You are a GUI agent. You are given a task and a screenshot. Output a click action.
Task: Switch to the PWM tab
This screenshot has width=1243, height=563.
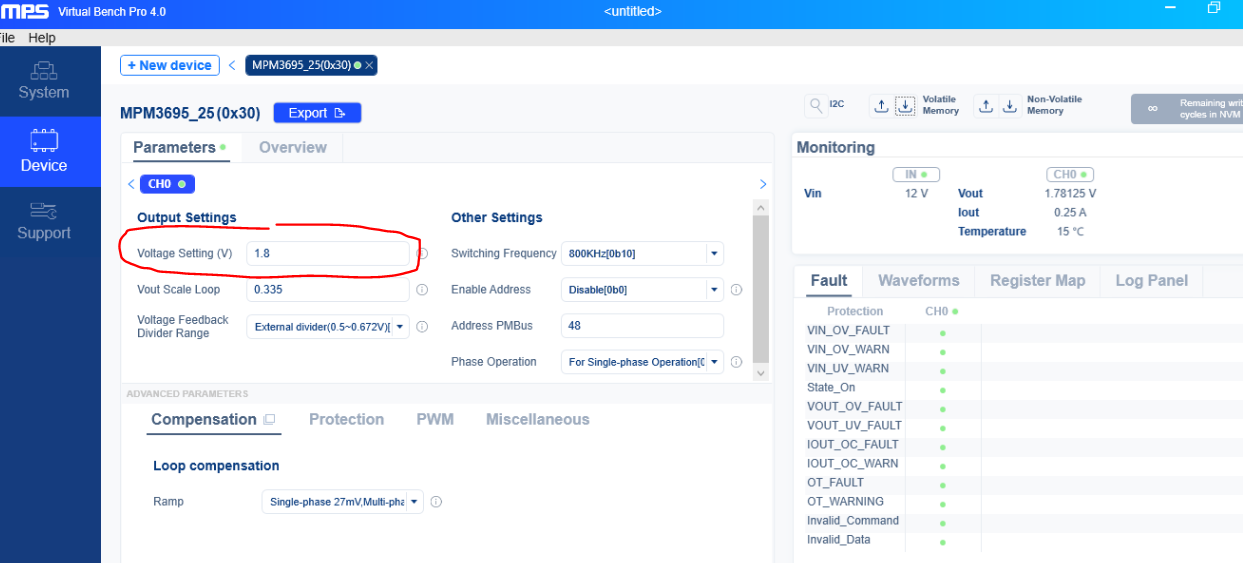[x=435, y=420]
